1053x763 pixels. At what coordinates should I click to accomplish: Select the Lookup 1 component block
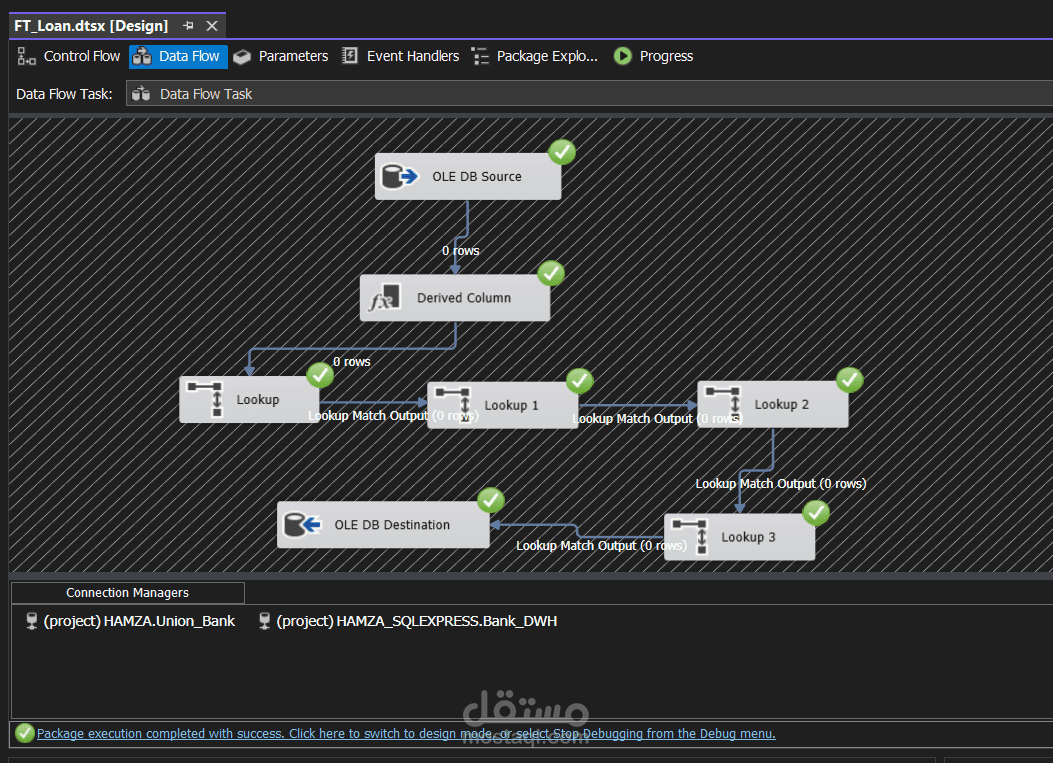click(x=511, y=405)
